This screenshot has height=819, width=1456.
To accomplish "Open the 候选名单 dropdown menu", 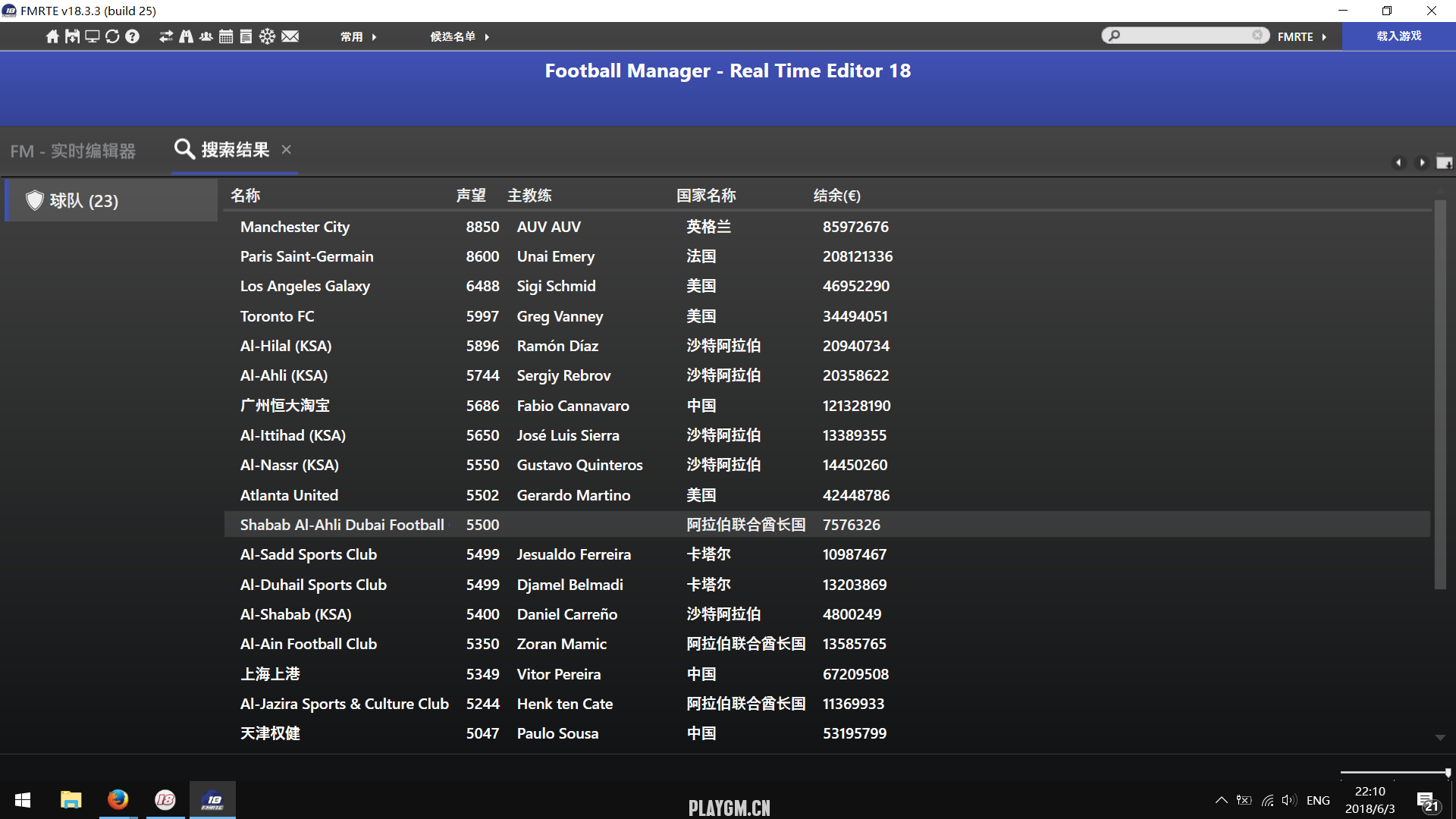I will pyautogui.click(x=460, y=36).
